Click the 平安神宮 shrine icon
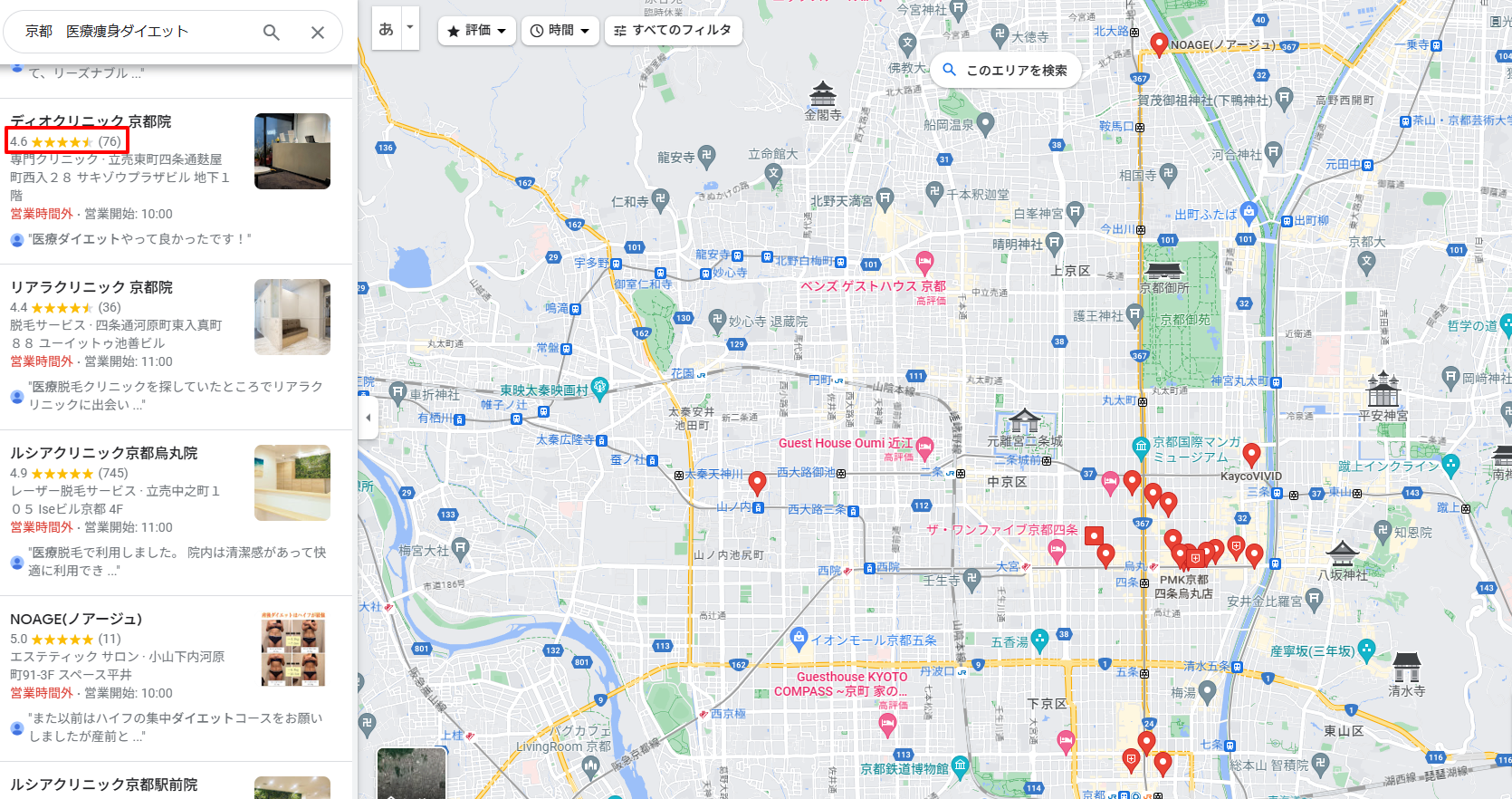This screenshot has width=1512, height=799. (x=1383, y=389)
